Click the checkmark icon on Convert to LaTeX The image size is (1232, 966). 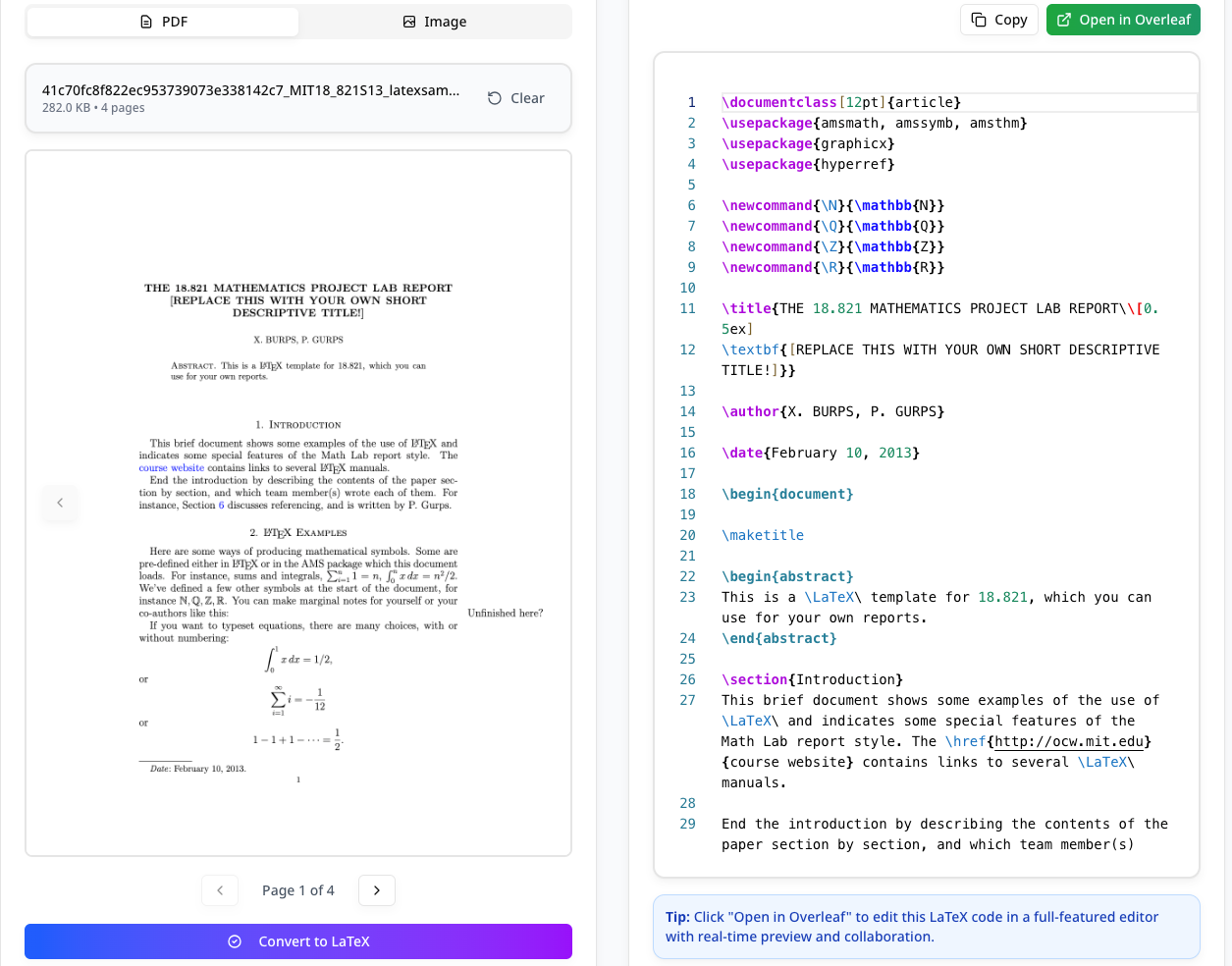[234, 940]
